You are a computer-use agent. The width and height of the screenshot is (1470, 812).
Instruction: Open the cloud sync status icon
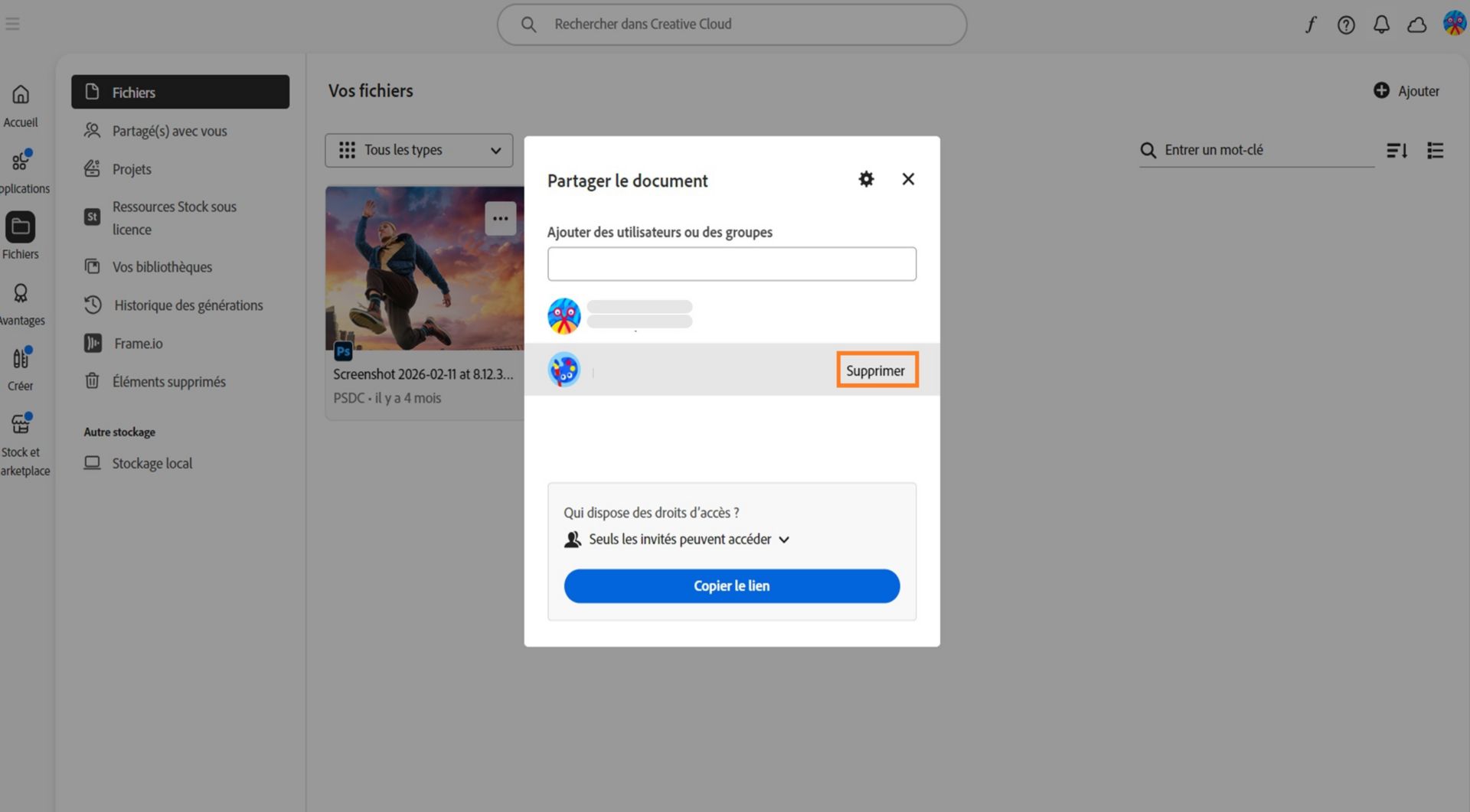click(1417, 24)
